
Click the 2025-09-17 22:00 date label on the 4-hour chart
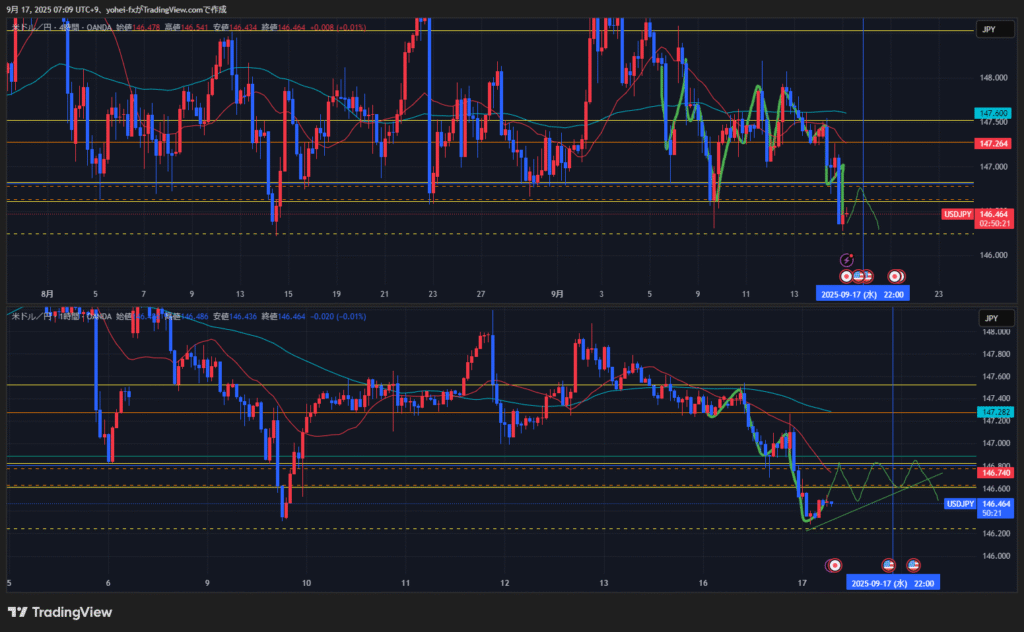(x=863, y=294)
